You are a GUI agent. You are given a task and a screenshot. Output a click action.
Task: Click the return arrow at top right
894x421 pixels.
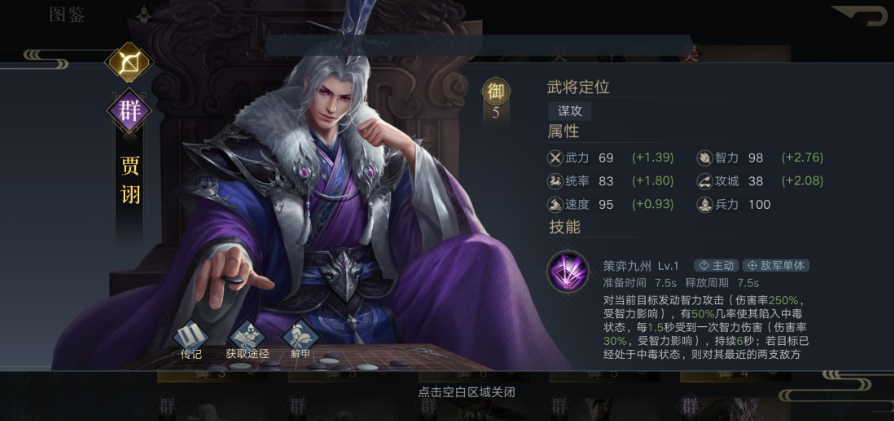point(861,14)
